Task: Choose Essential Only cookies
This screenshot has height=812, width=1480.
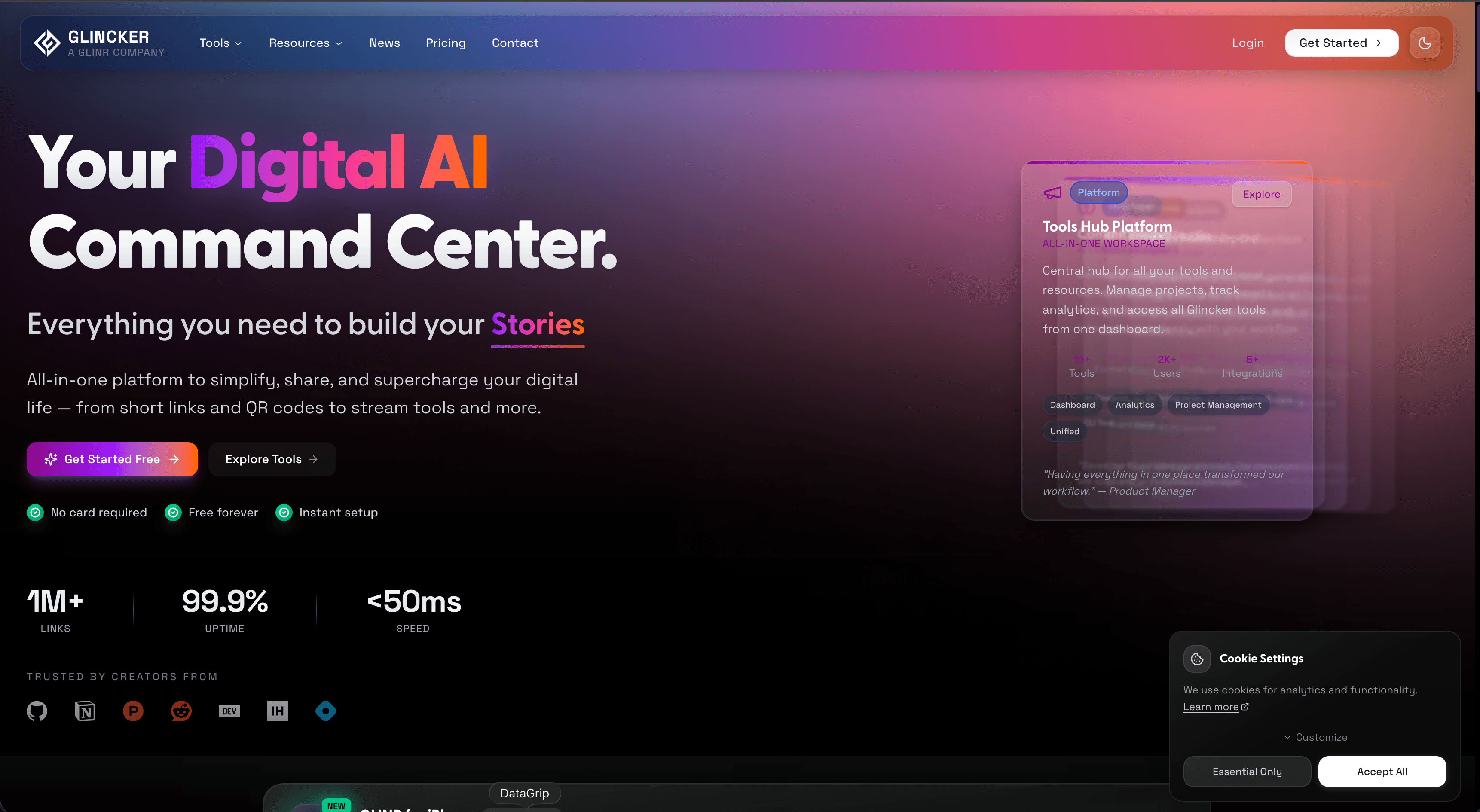Action: coord(1247,771)
